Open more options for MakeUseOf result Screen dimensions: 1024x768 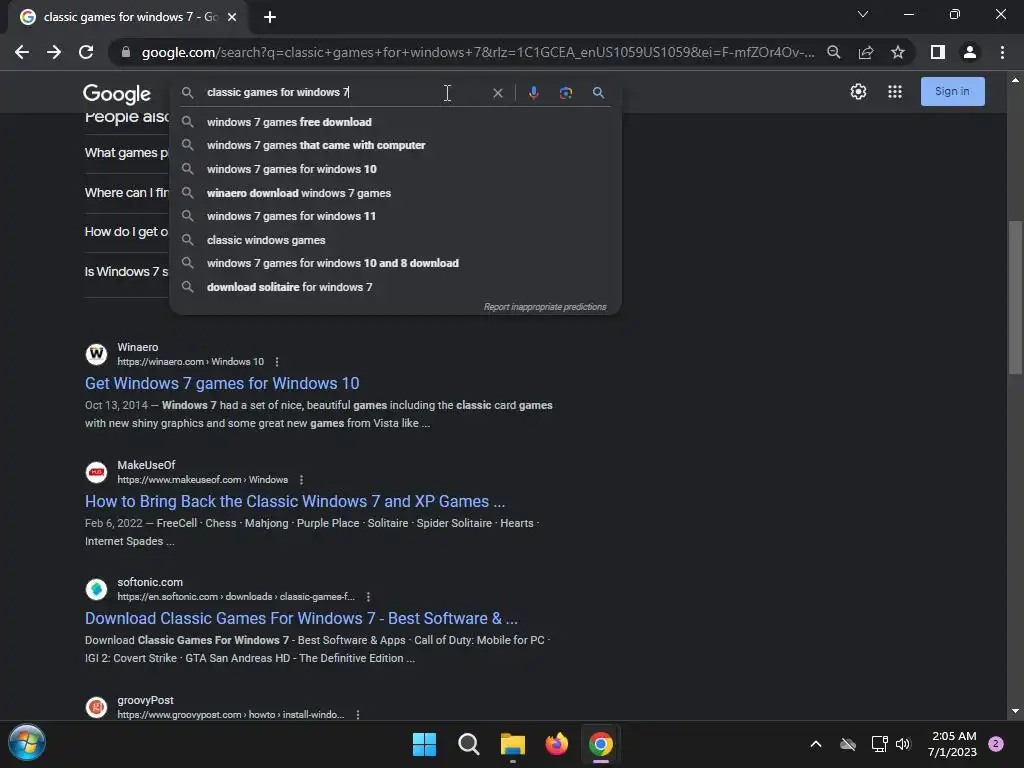click(x=301, y=480)
